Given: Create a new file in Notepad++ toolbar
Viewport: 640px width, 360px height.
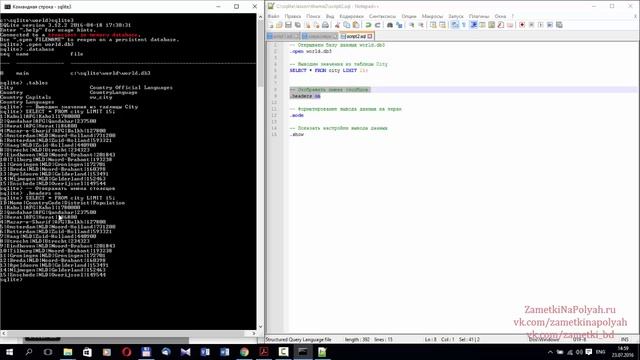Looking at the screenshot, I should point(270,25).
